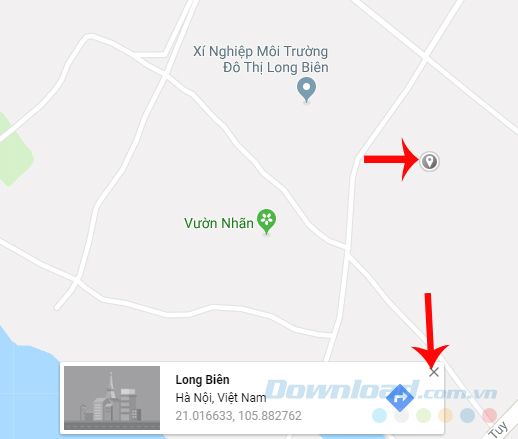Click the orange watermark dot
This screenshot has height=439, width=518.
coord(445,415)
